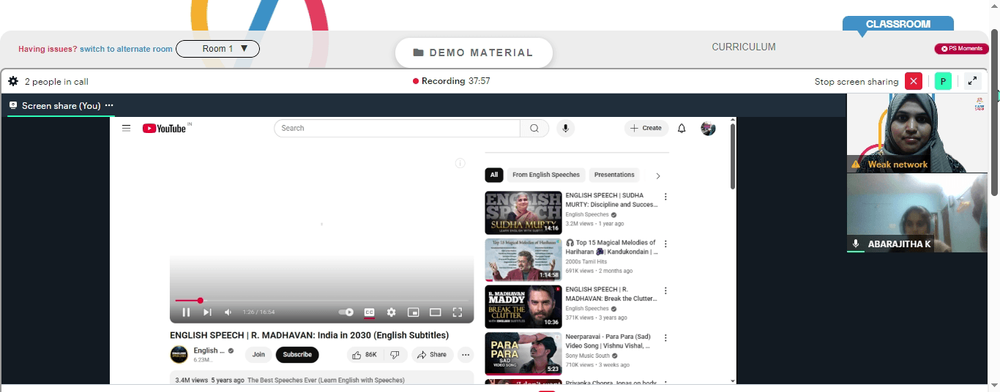Pause the playing video
This screenshot has width=1000, height=392.
click(x=186, y=312)
